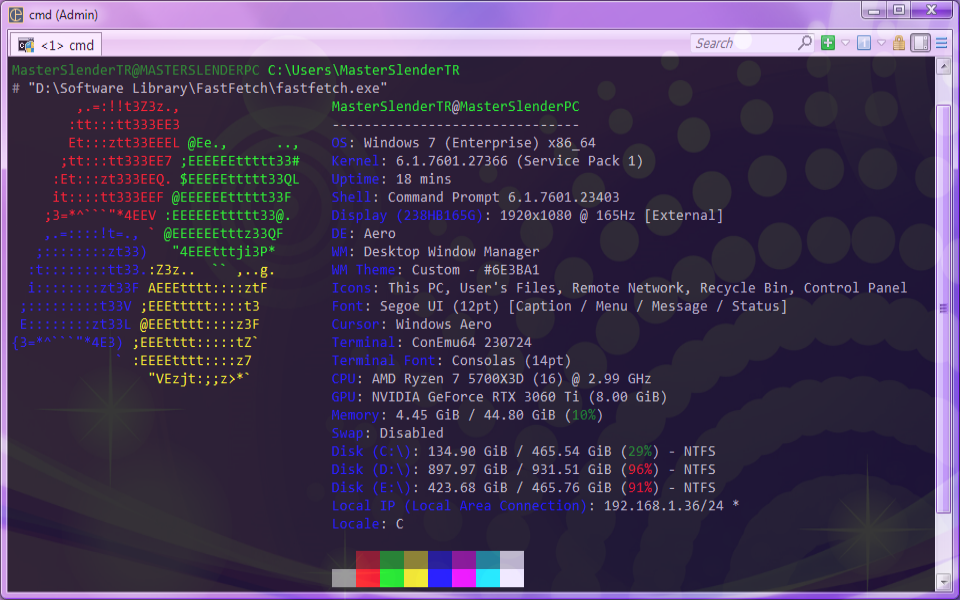Open the hamburger system menu in the toolbar

pyautogui.click(x=942, y=43)
